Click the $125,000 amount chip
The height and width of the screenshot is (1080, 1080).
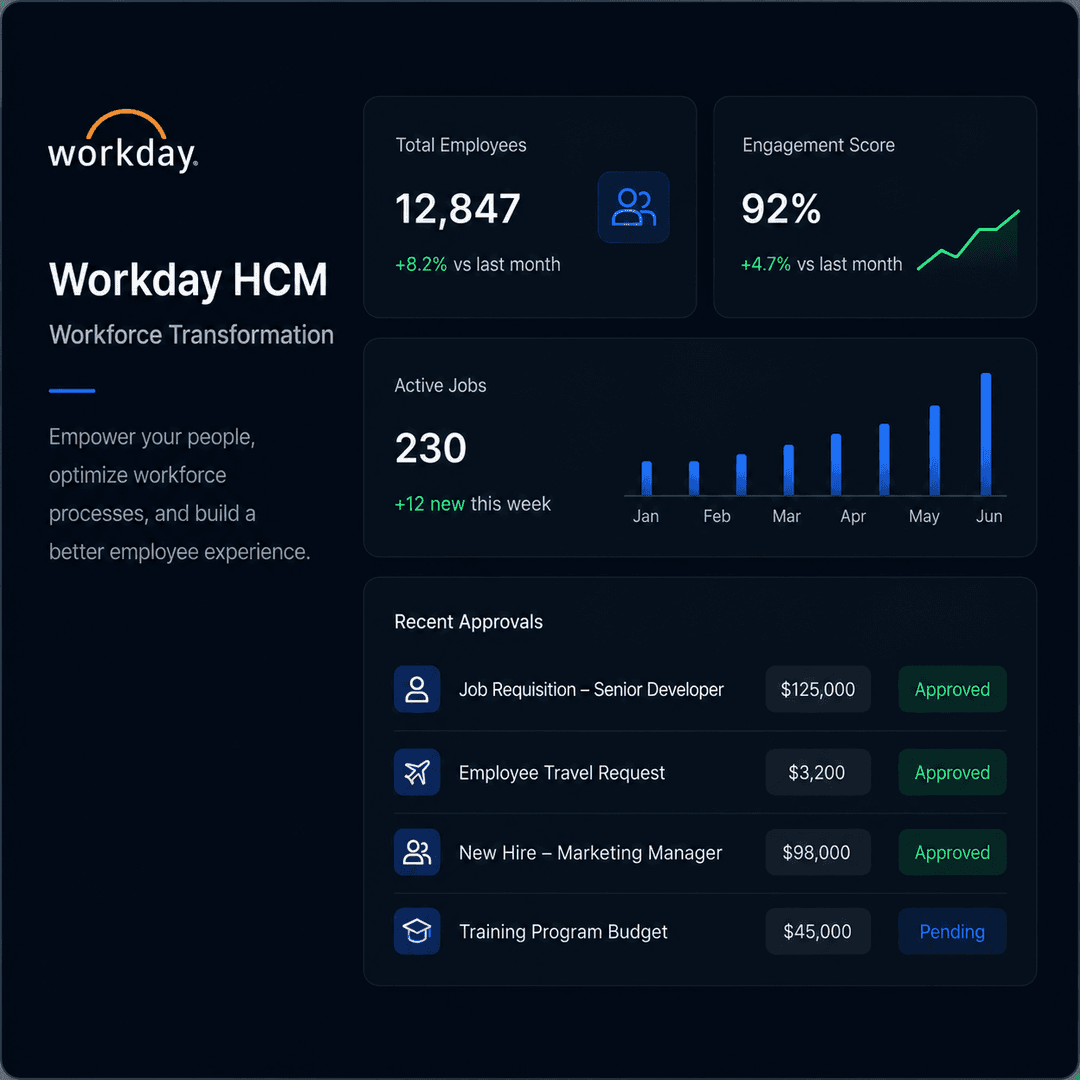coord(818,689)
